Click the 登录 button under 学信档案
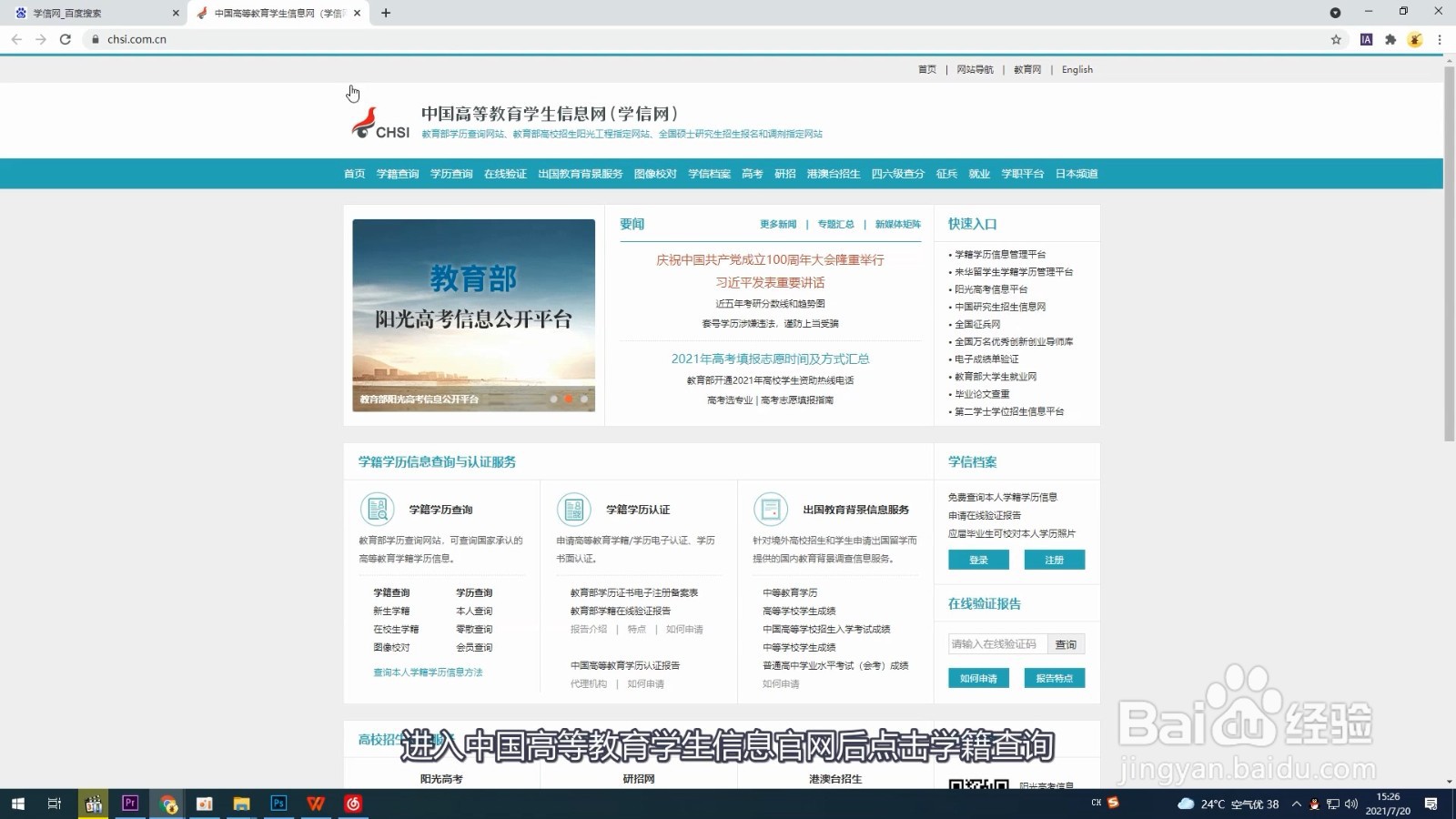Screen dimensions: 1456x819 pyautogui.click(x=978, y=560)
